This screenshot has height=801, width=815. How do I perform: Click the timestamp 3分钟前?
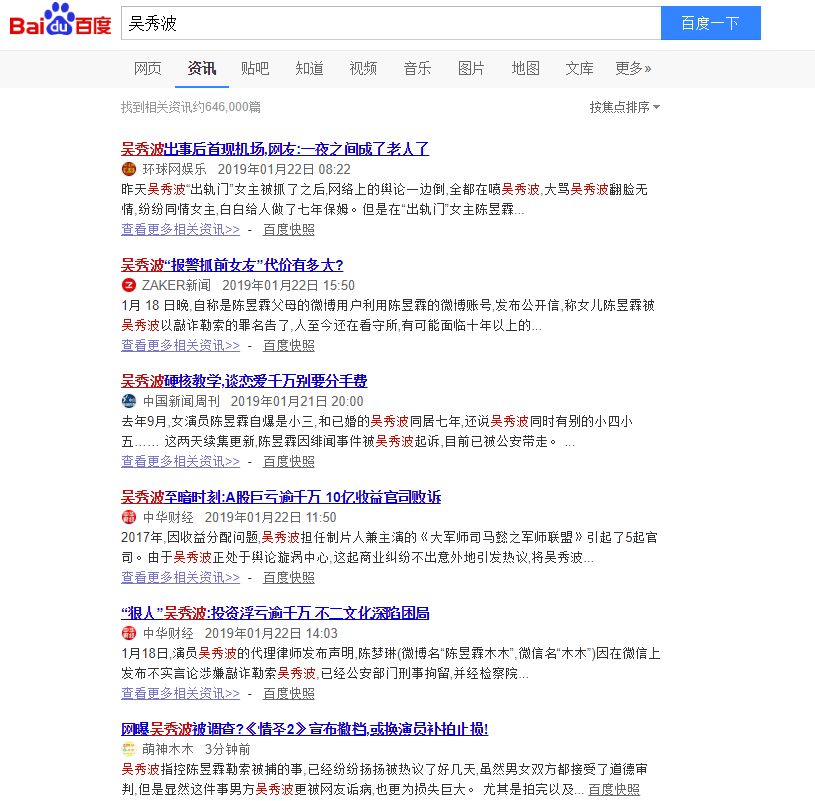tap(228, 749)
